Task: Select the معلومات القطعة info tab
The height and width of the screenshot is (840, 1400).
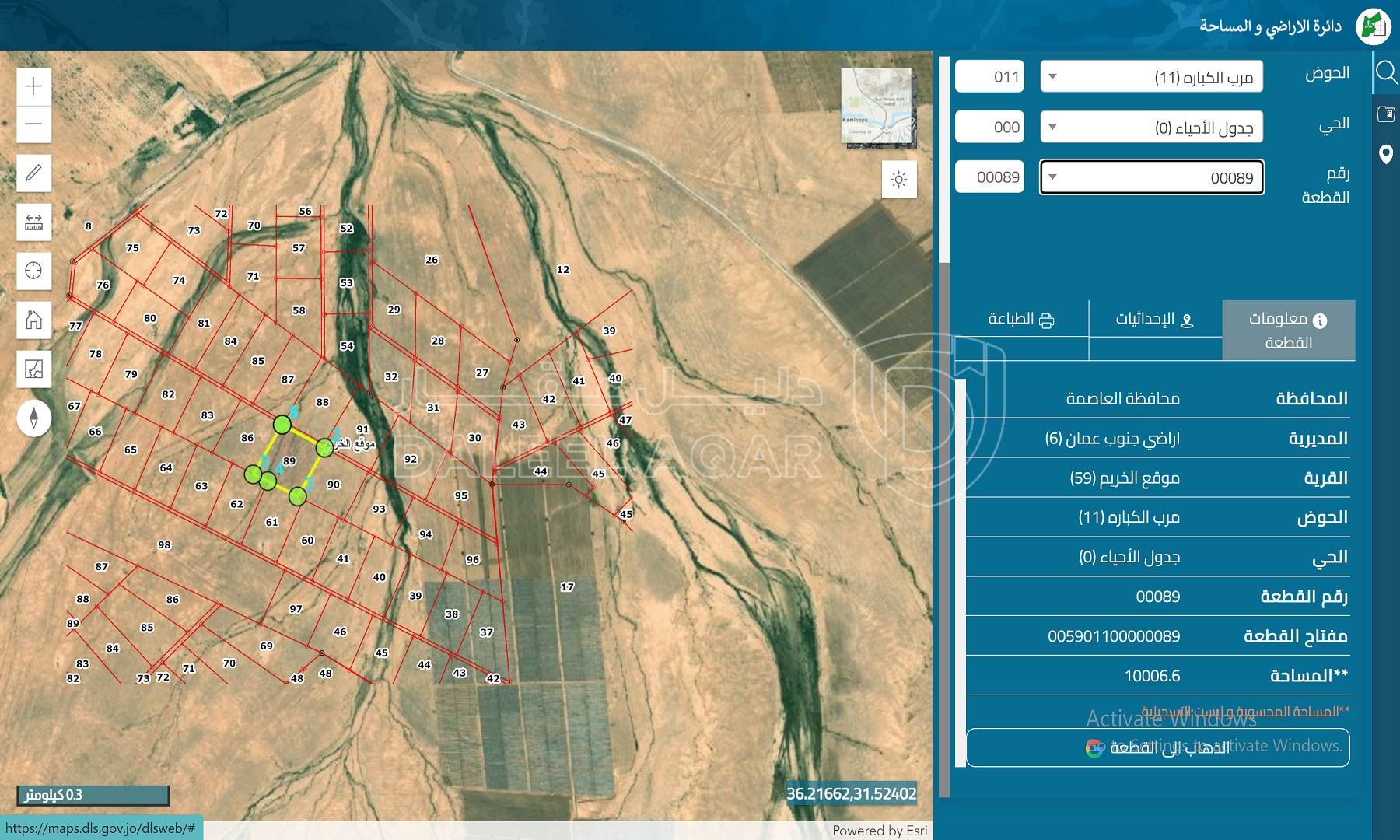Action: point(1288,331)
